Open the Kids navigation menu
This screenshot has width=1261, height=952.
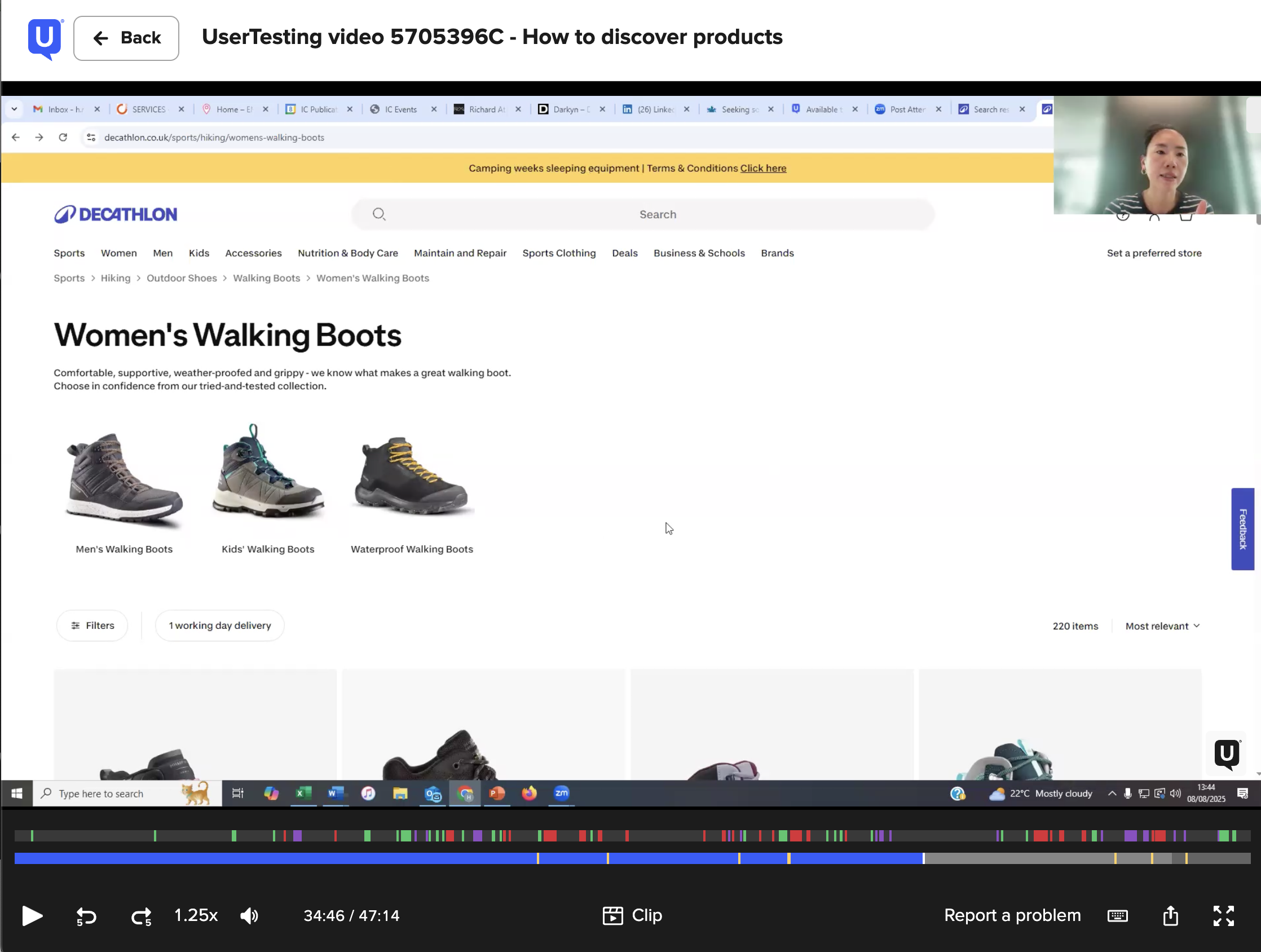coord(199,253)
